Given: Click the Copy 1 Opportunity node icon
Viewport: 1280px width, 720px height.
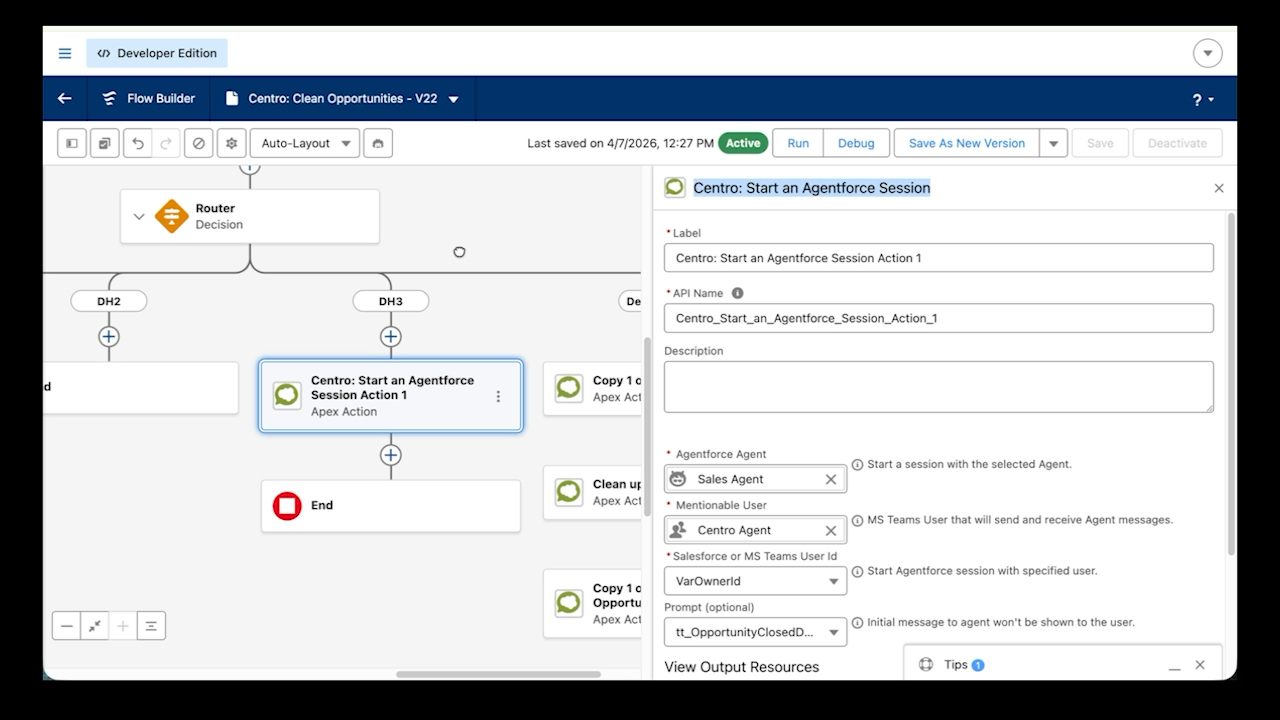Looking at the screenshot, I should [x=569, y=603].
